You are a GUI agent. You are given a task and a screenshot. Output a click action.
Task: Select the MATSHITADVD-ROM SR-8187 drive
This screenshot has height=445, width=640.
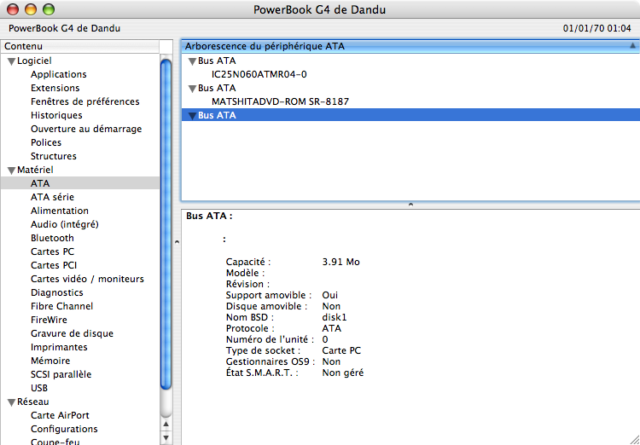(280, 102)
